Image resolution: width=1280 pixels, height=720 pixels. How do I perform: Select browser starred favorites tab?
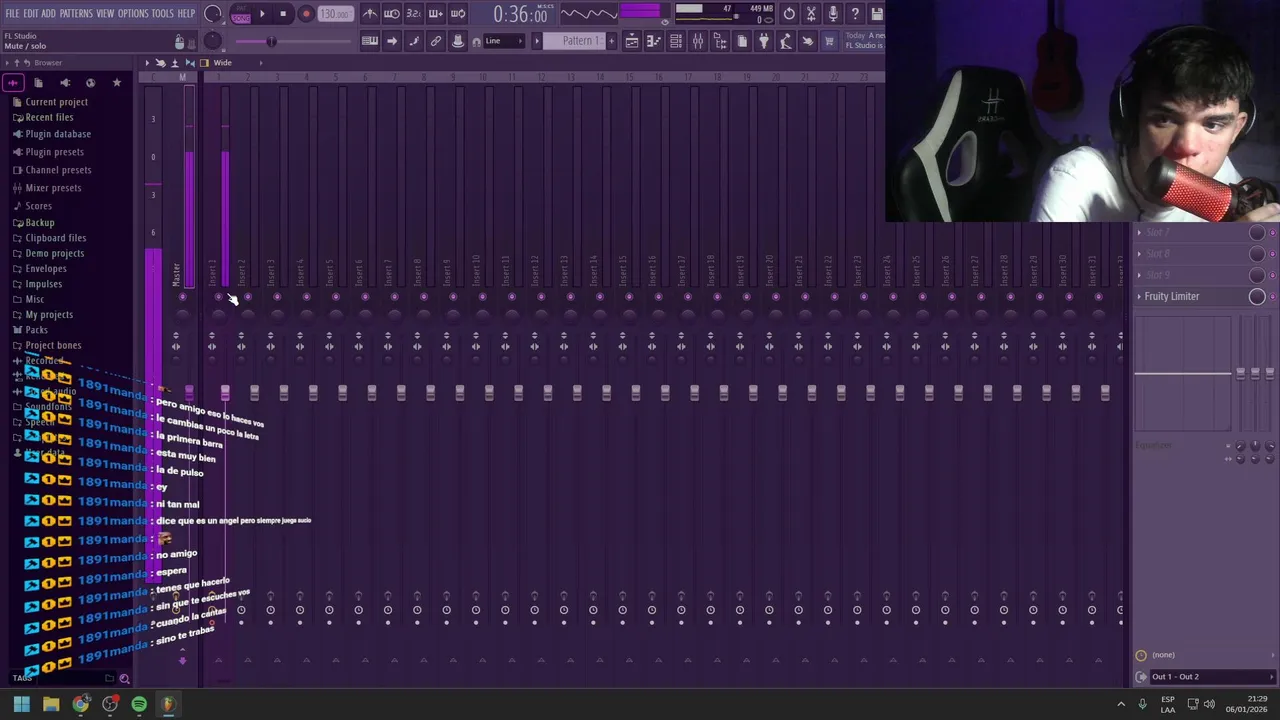click(116, 83)
